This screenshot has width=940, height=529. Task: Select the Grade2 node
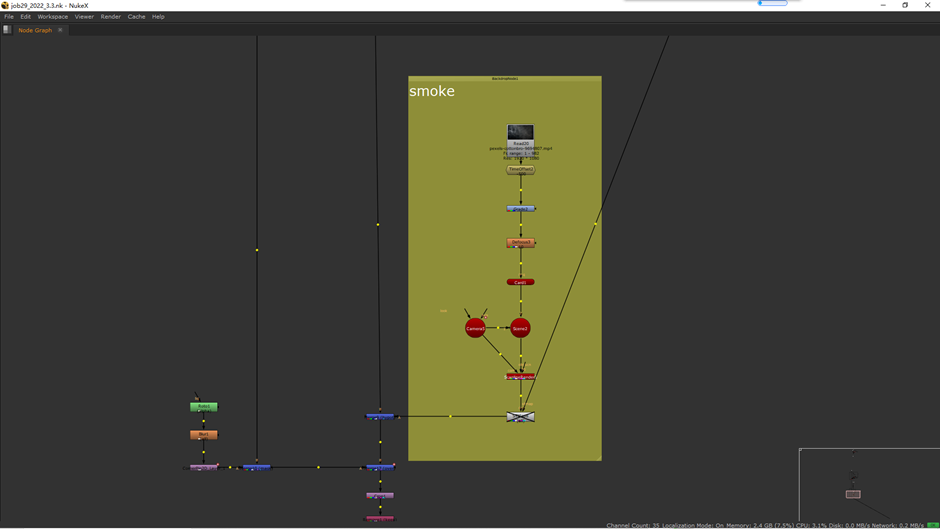(520, 209)
